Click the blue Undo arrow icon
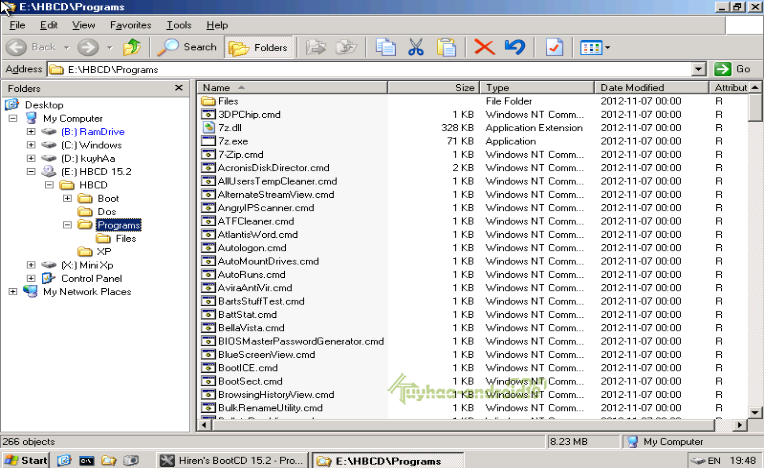Viewport: 764px width, 468px height. pyautogui.click(x=515, y=47)
